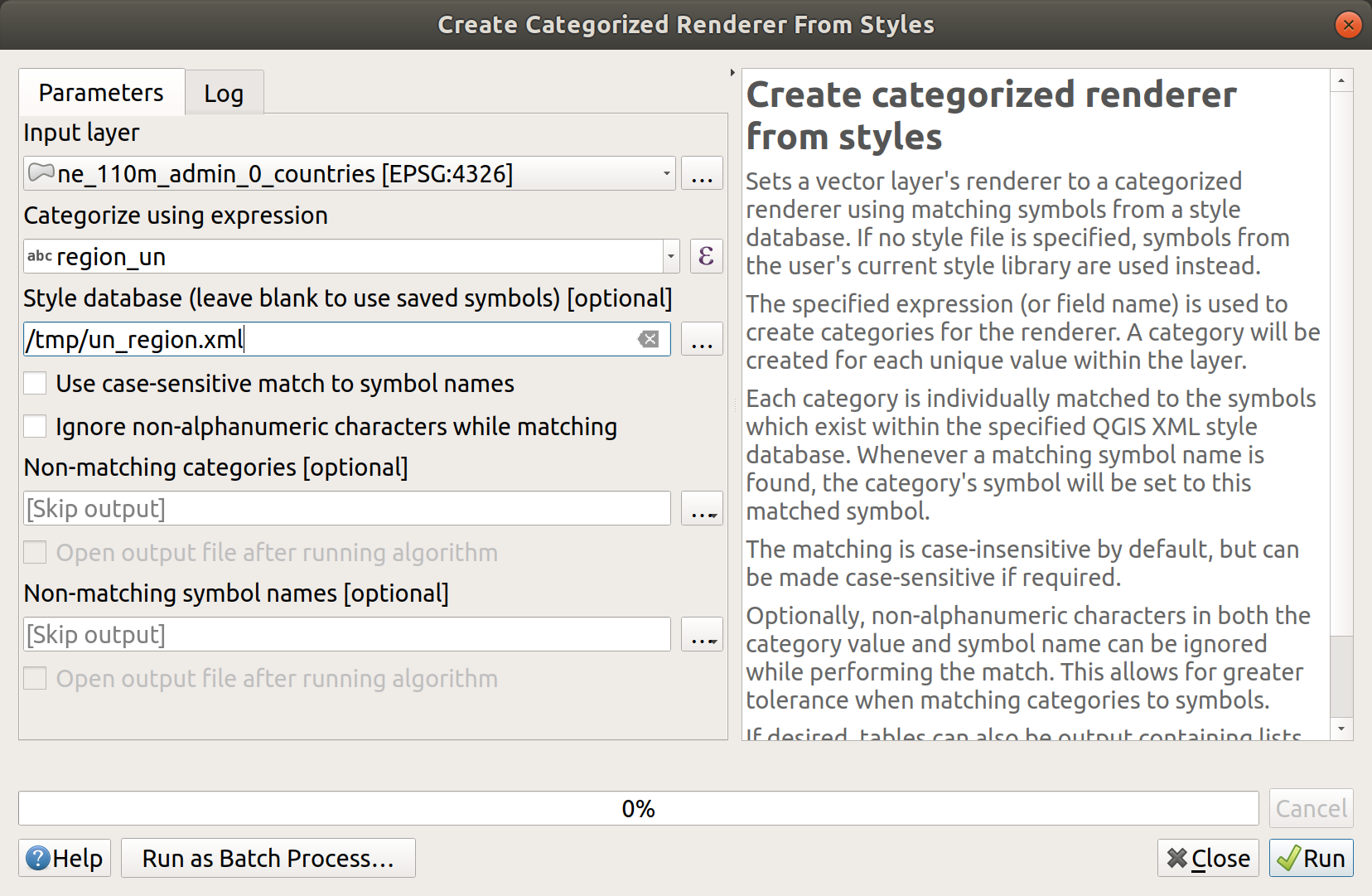Image resolution: width=1372 pixels, height=896 pixels.
Task: Click the Close button
Action: coord(1208,858)
